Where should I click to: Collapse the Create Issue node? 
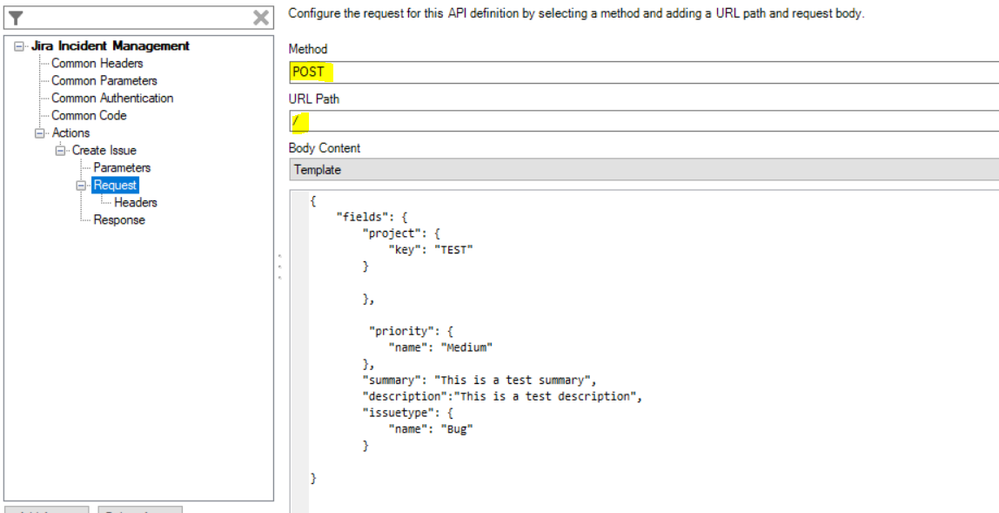pos(61,150)
